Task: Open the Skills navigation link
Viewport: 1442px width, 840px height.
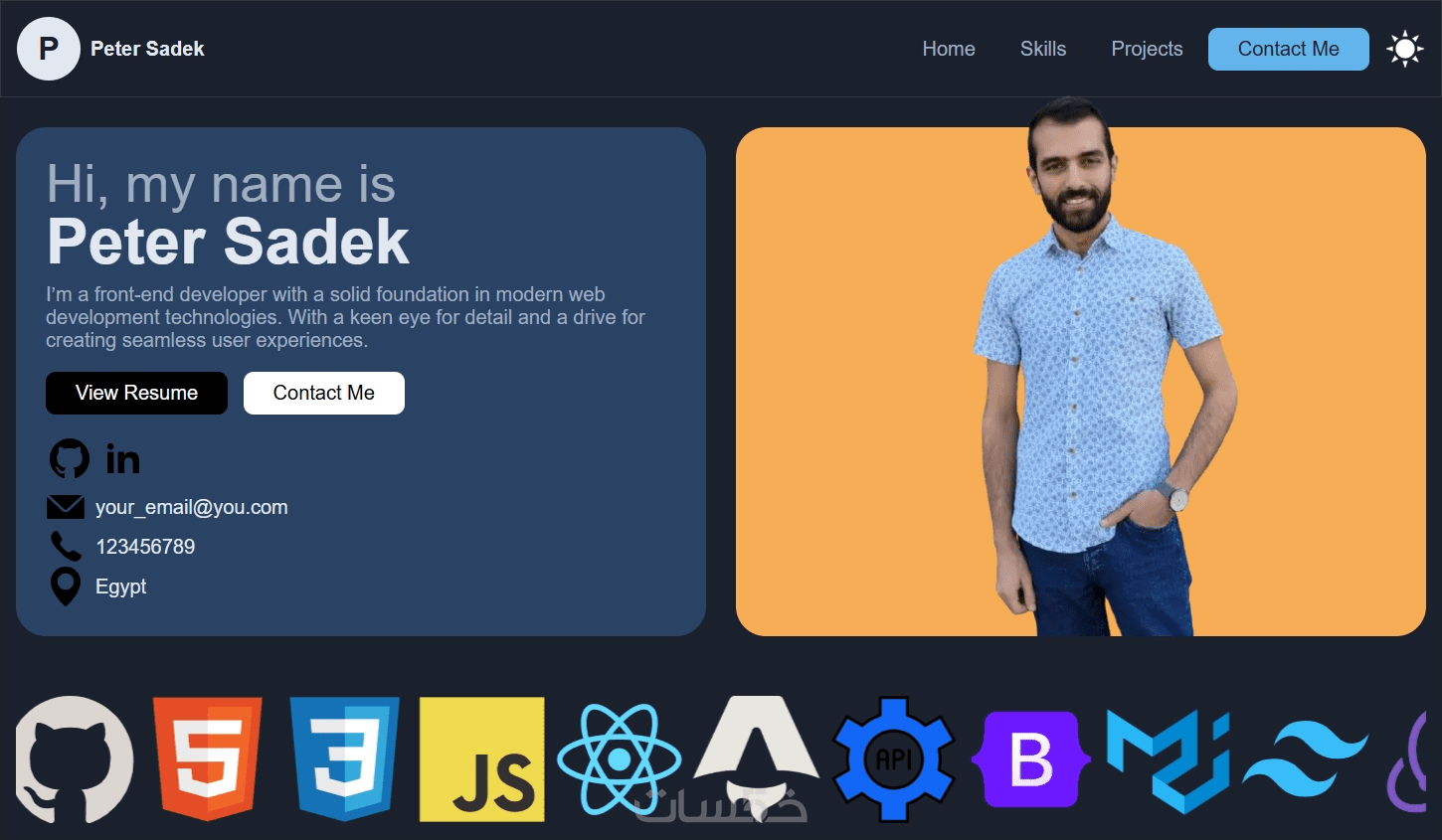Action: (x=1043, y=49)
